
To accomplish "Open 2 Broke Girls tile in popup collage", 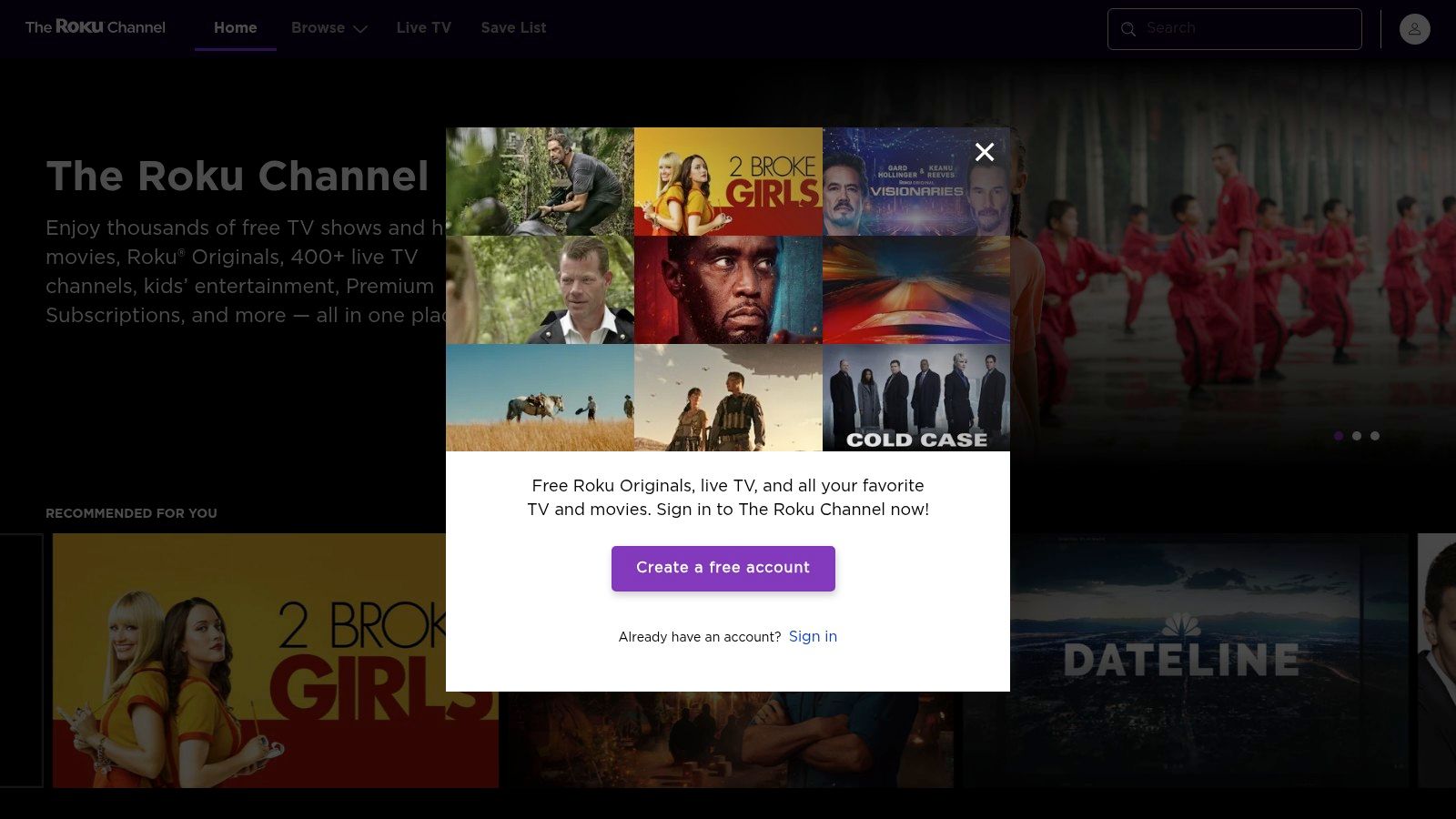I will point(728,181).
